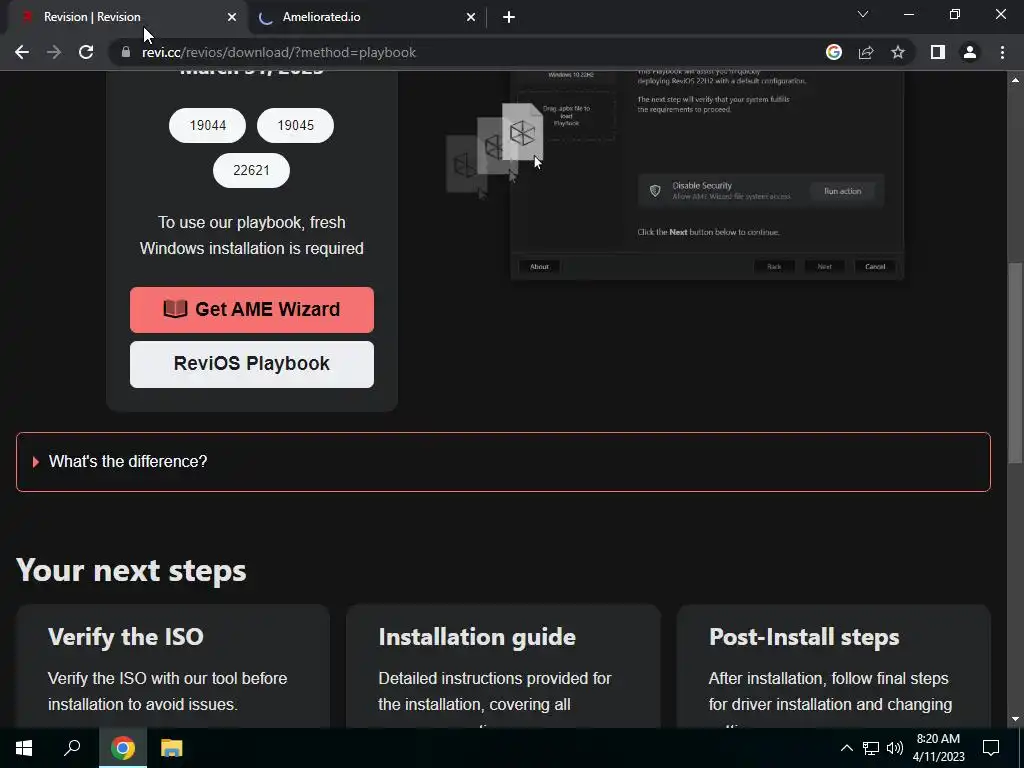1024x768 pixels.
Task: Click 'To use our playbook, fresh' text
Action: click(x=251, y=222)
